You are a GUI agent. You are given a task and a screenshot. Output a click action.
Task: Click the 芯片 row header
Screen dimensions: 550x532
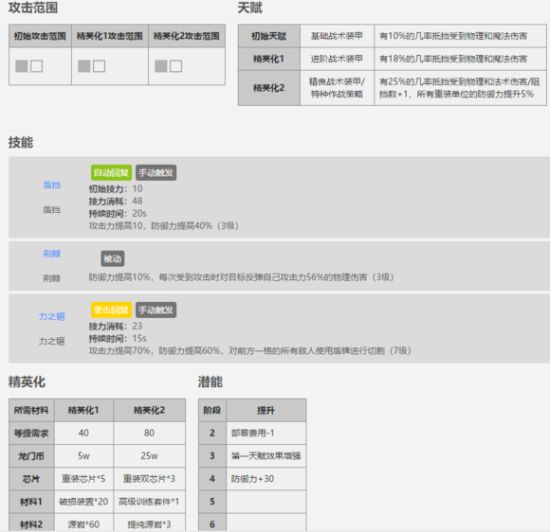pyautogui.click(x=32, y=479)
